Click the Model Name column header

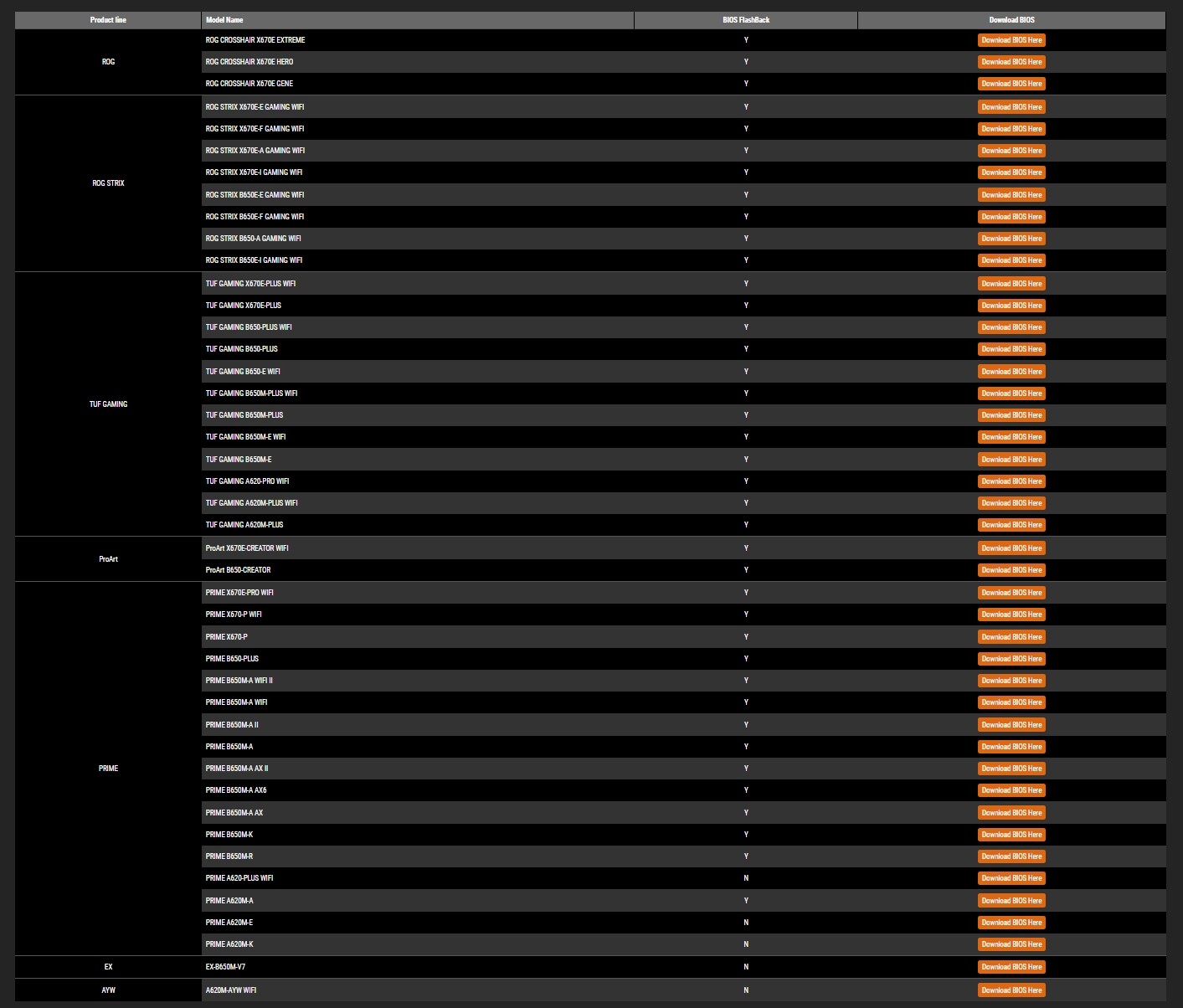pos(417,20)
